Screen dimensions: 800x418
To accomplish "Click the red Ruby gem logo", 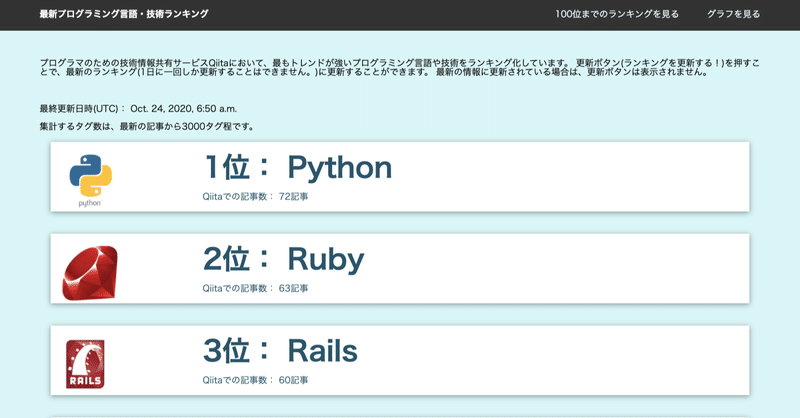I will click(x=90, y=273).
